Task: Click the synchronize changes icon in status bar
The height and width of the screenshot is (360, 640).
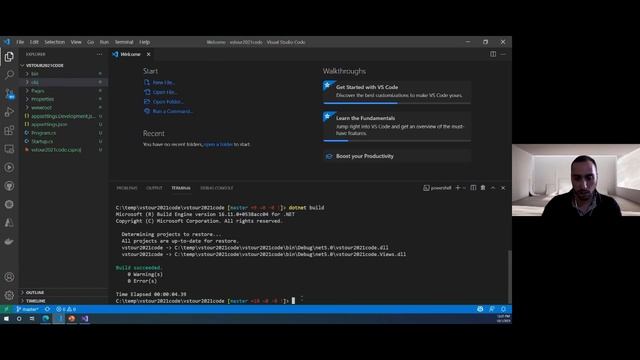Action: pyautogui.click(x=47, y=309)
